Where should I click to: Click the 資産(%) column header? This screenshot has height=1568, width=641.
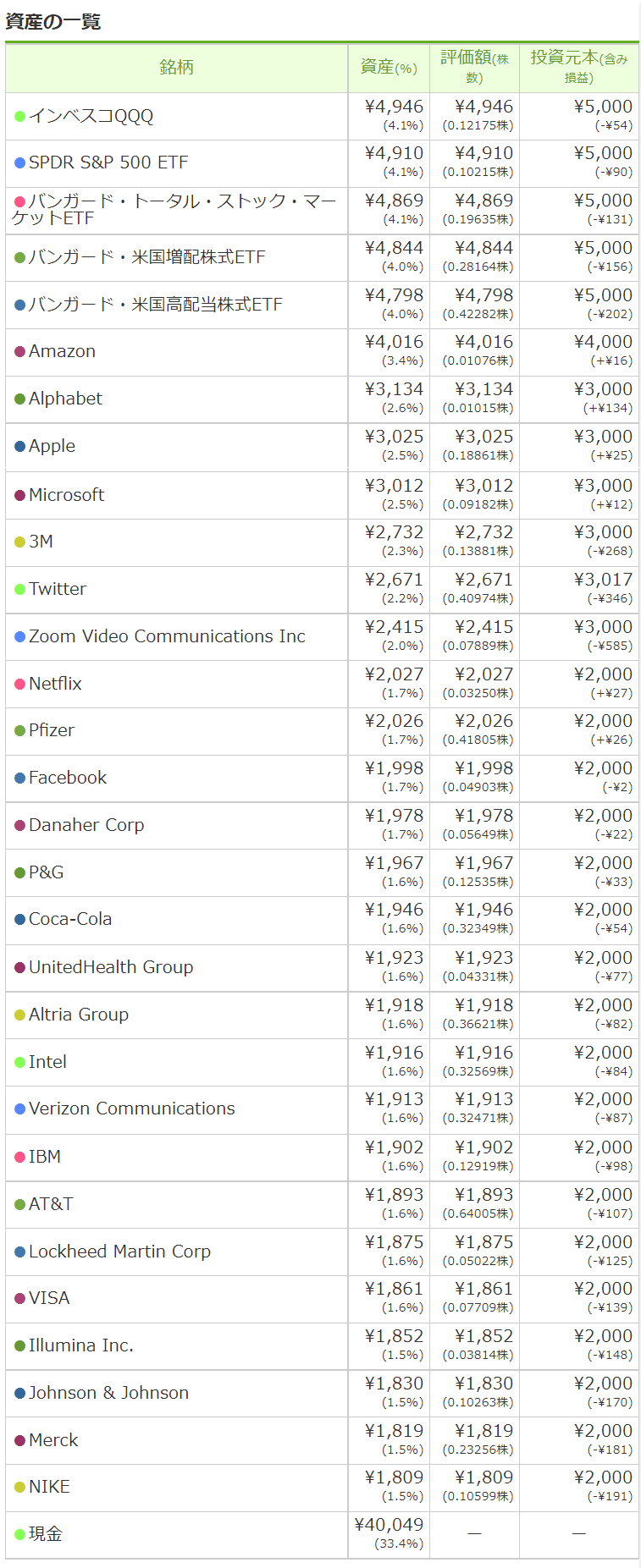tap(389, 68)
